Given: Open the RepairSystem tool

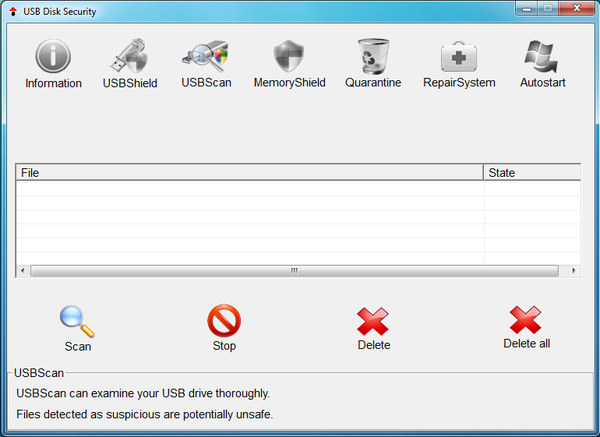Looking at the screenshot, I should (459, 64).
